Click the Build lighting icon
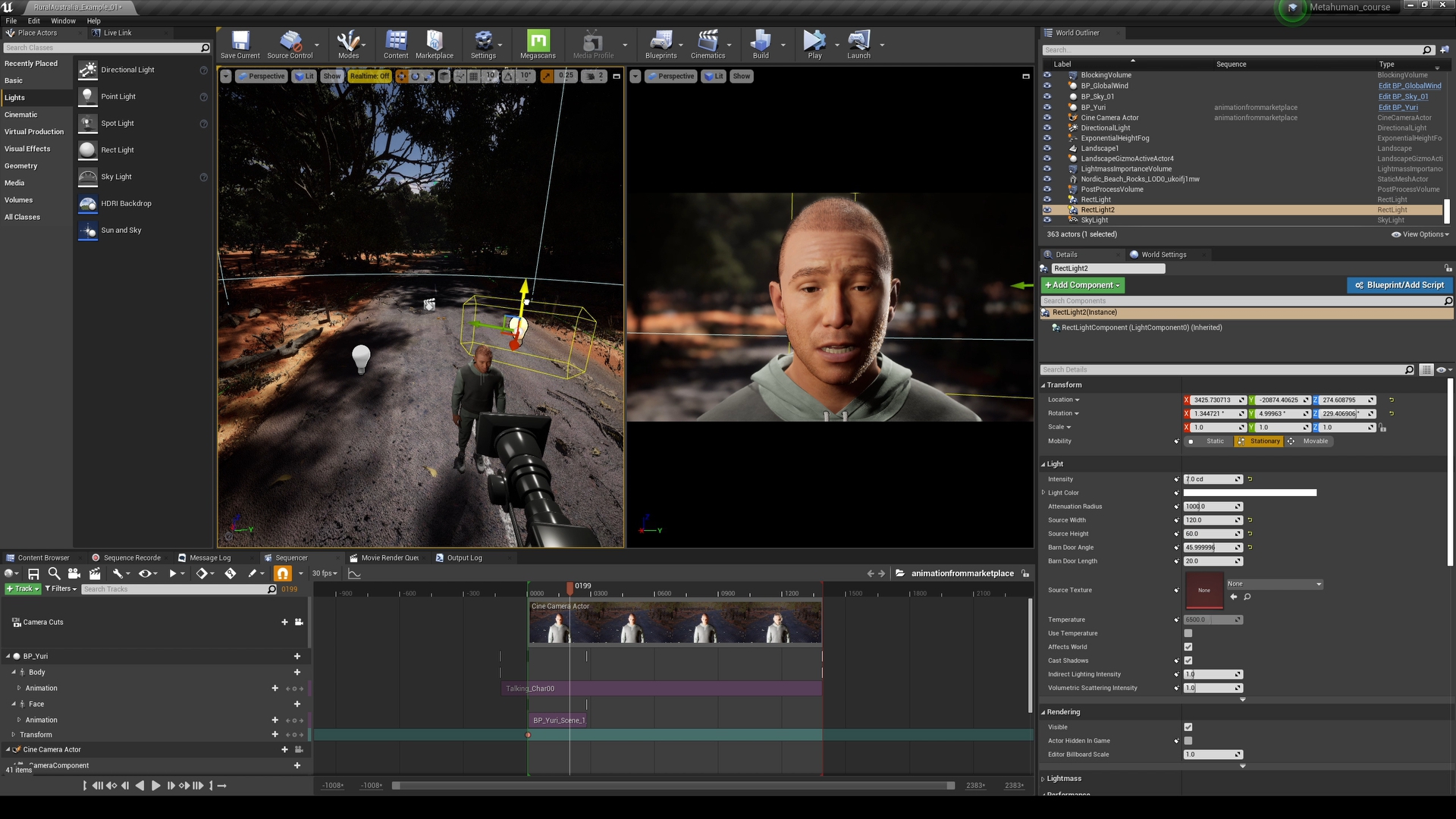1456x819 pixels. (x=760, y=42)
